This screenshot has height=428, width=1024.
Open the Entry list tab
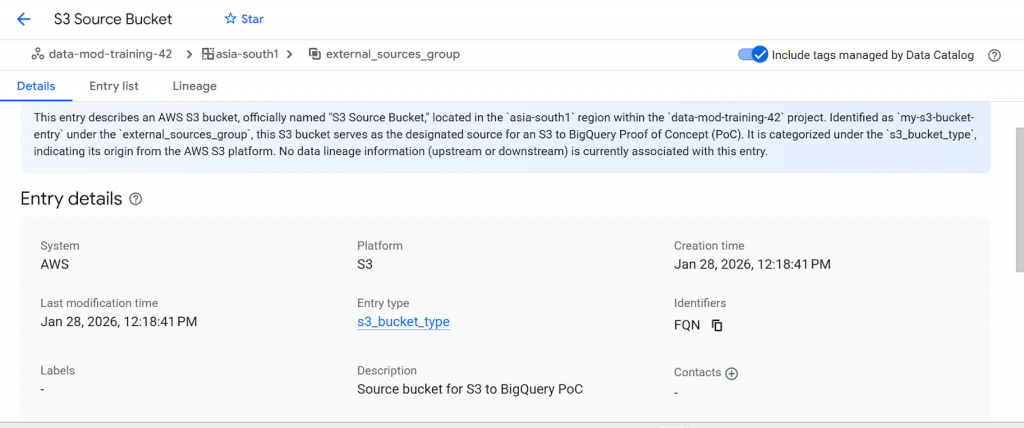[114, 86]
